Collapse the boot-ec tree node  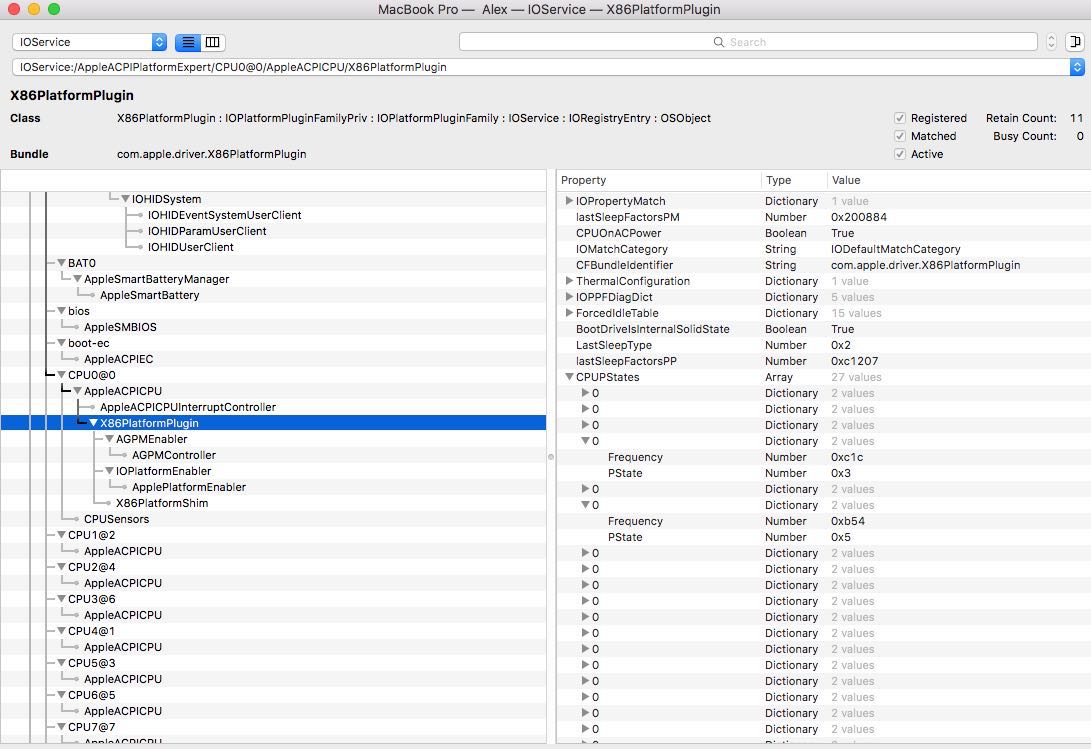[x=61, y=343]
